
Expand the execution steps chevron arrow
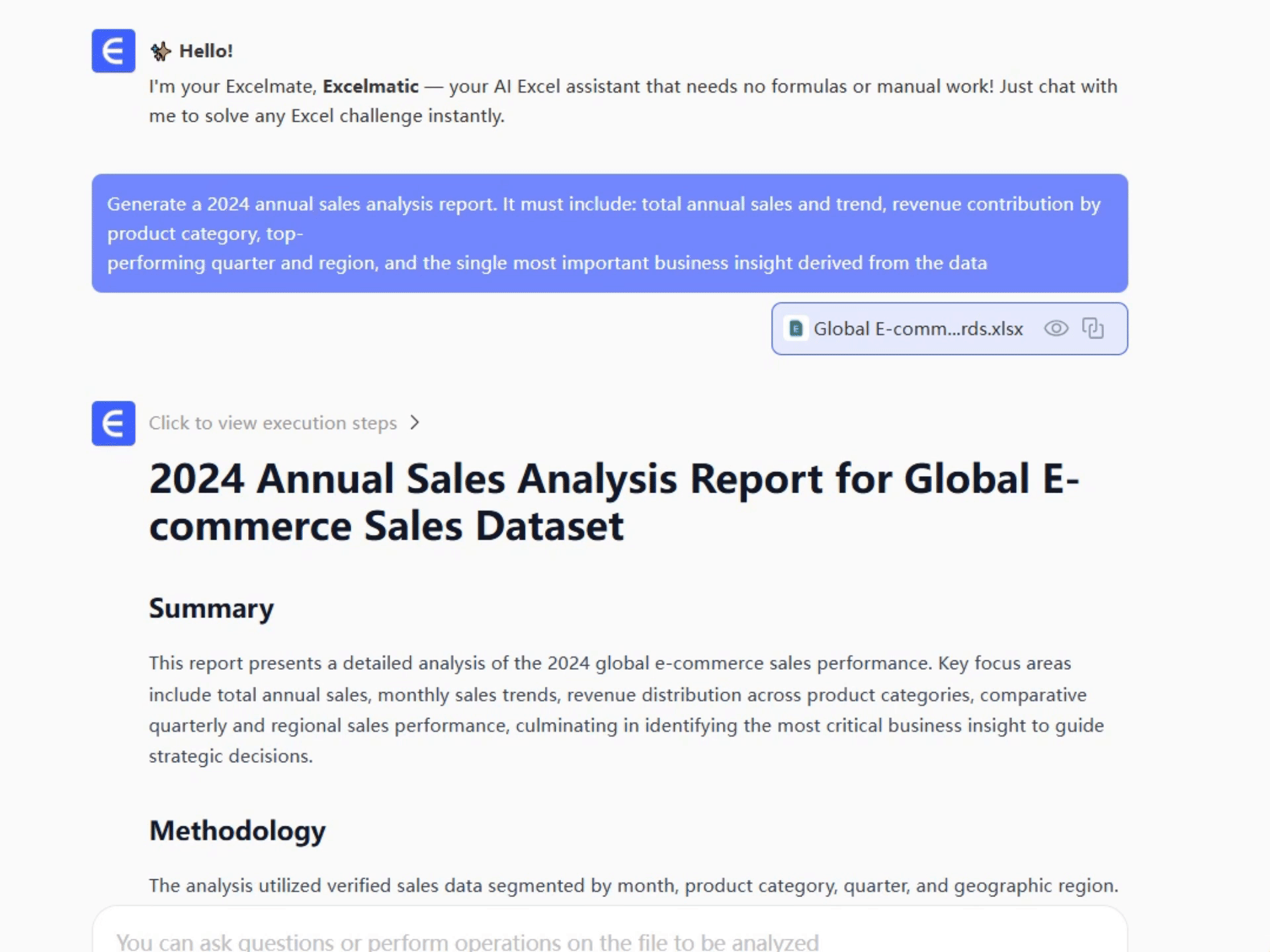click(415, 422)
